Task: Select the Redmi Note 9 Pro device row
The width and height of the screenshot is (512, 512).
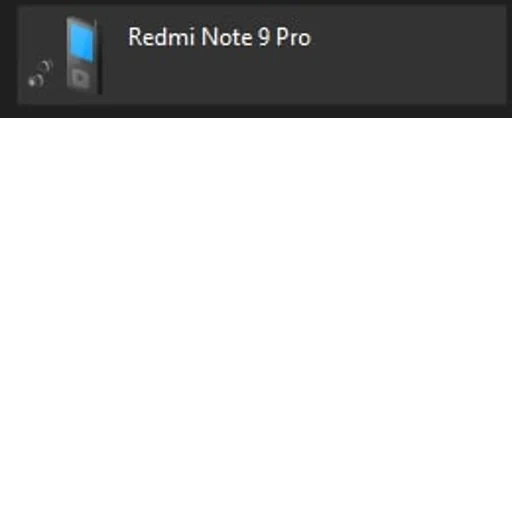Action: pyautogui.click(x=262, y=55)
